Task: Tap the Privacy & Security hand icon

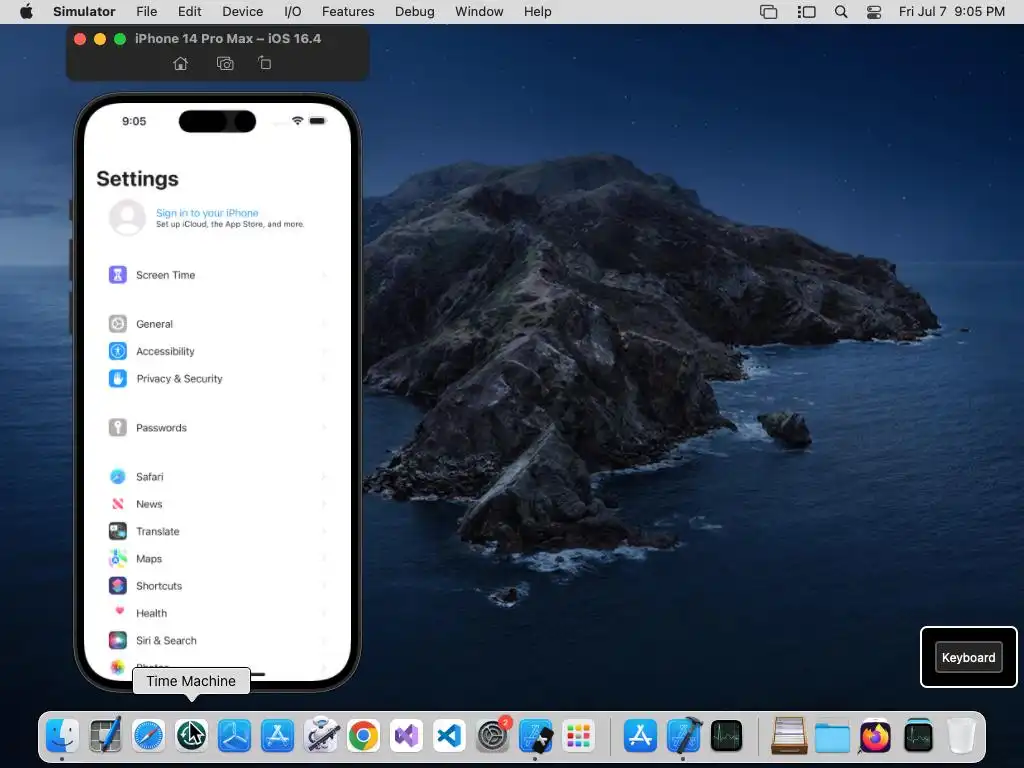Action: pyautogui.click(x=118, y=378)
